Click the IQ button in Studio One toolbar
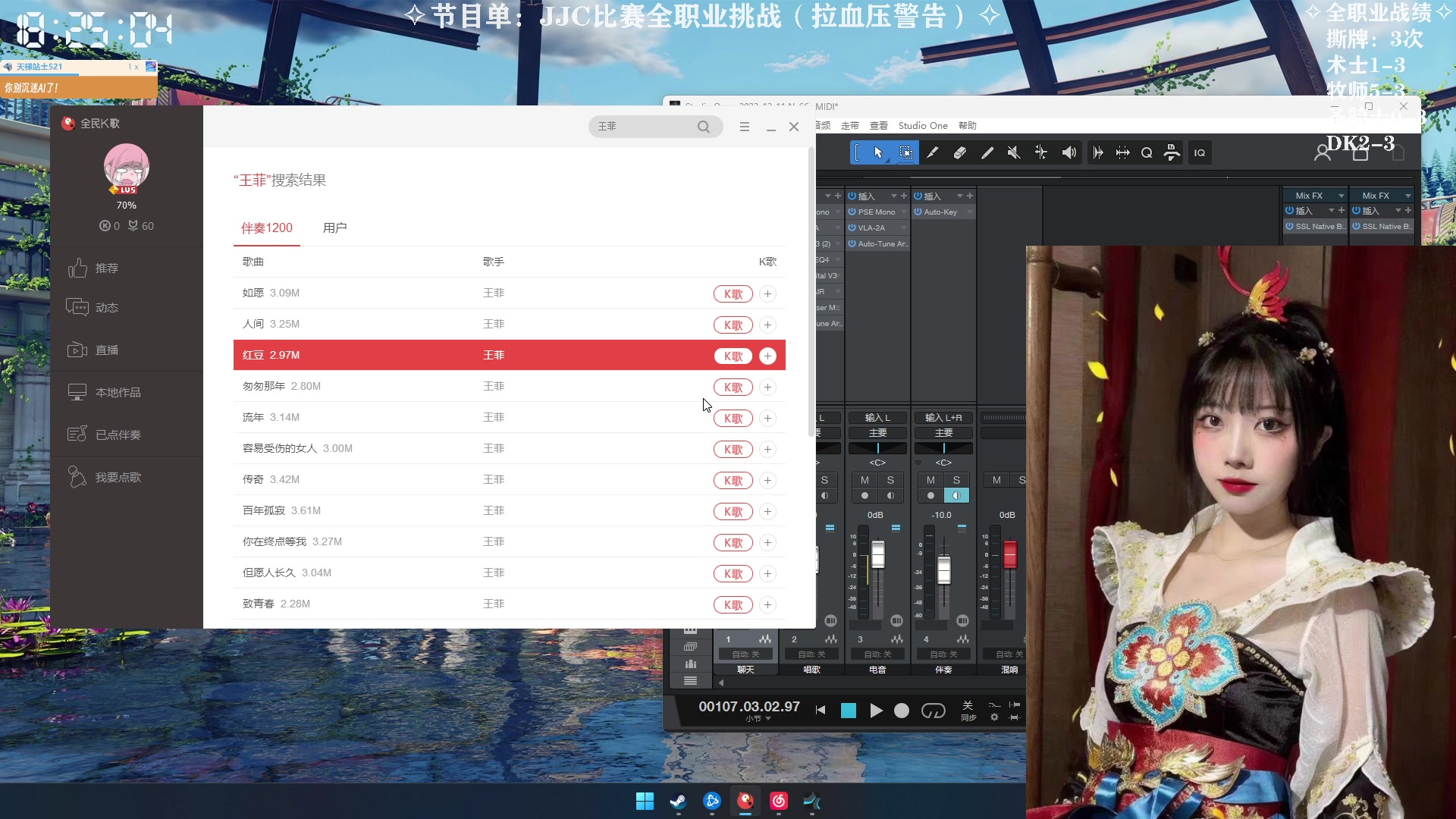 [1200, 152]
